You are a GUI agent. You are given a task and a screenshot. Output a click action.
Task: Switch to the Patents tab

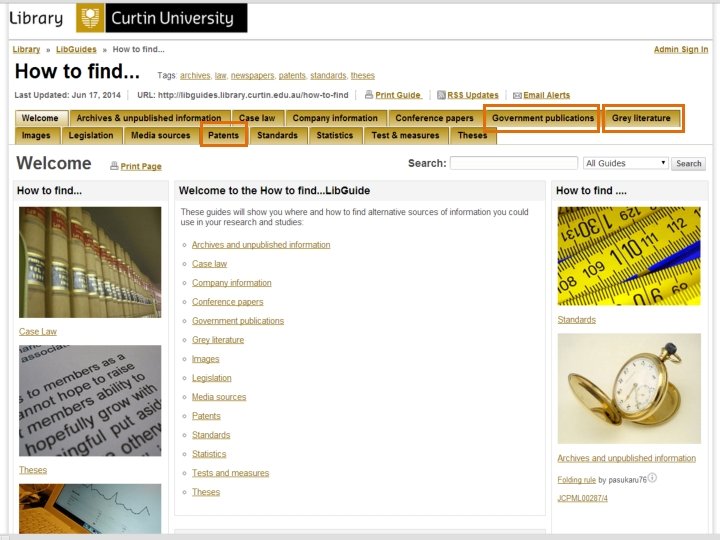pos(224,135)
